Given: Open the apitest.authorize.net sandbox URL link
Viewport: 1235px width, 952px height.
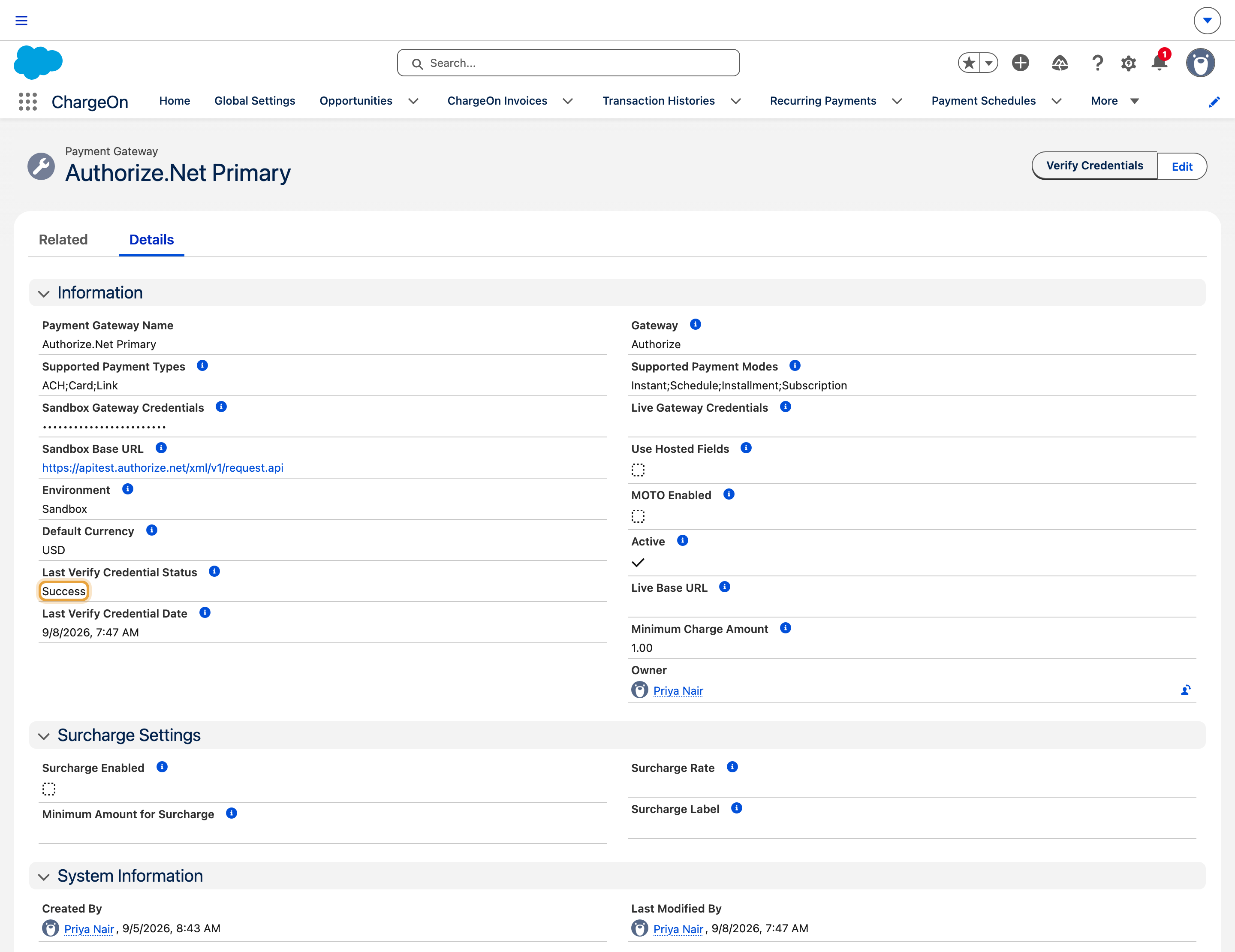Looking at the screenshot, I should pos(163,467).
